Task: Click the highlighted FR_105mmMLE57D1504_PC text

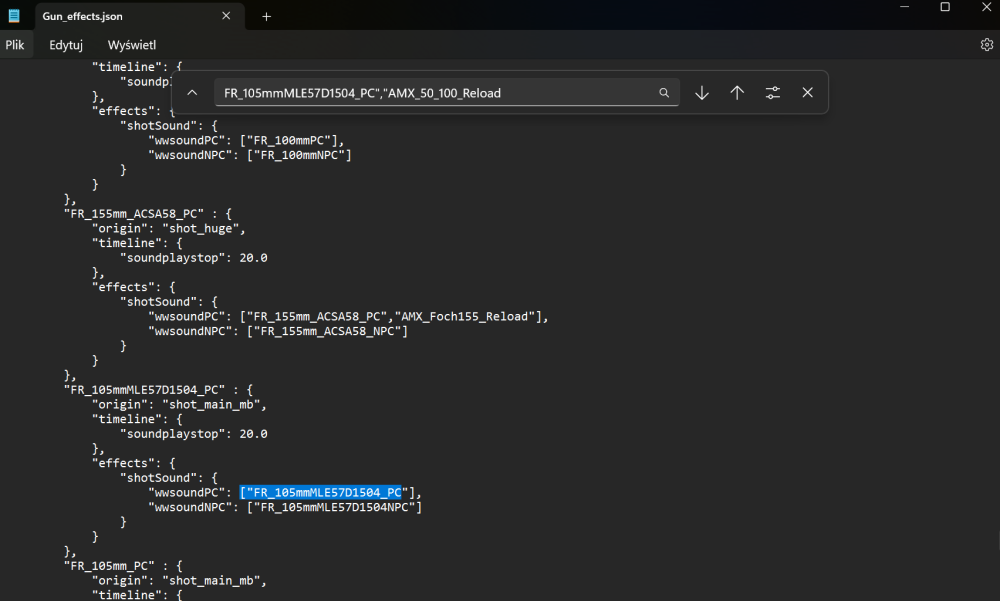Action: pyautogui.click(x=321, y=493)
